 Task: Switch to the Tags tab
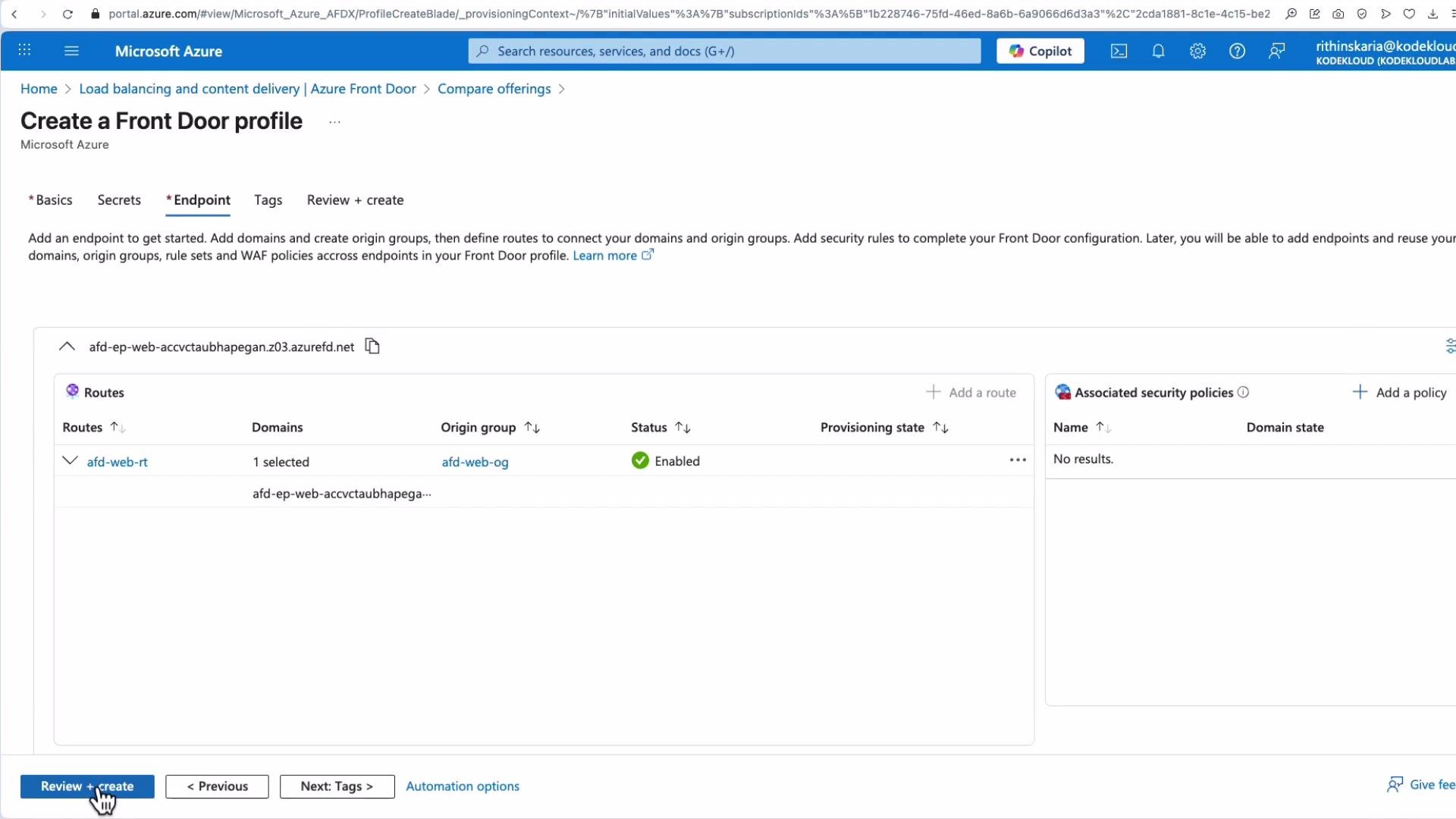pyautogui.click(x=268, y=200)
